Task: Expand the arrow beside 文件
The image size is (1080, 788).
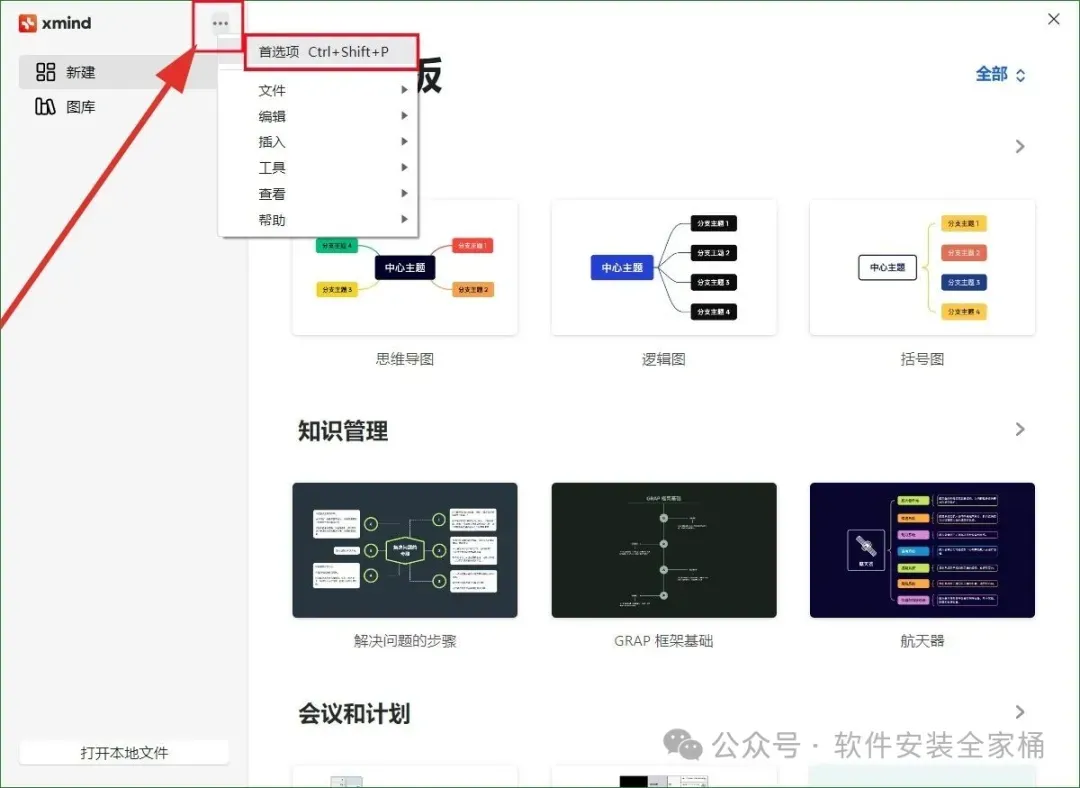Action: point(404,90)
